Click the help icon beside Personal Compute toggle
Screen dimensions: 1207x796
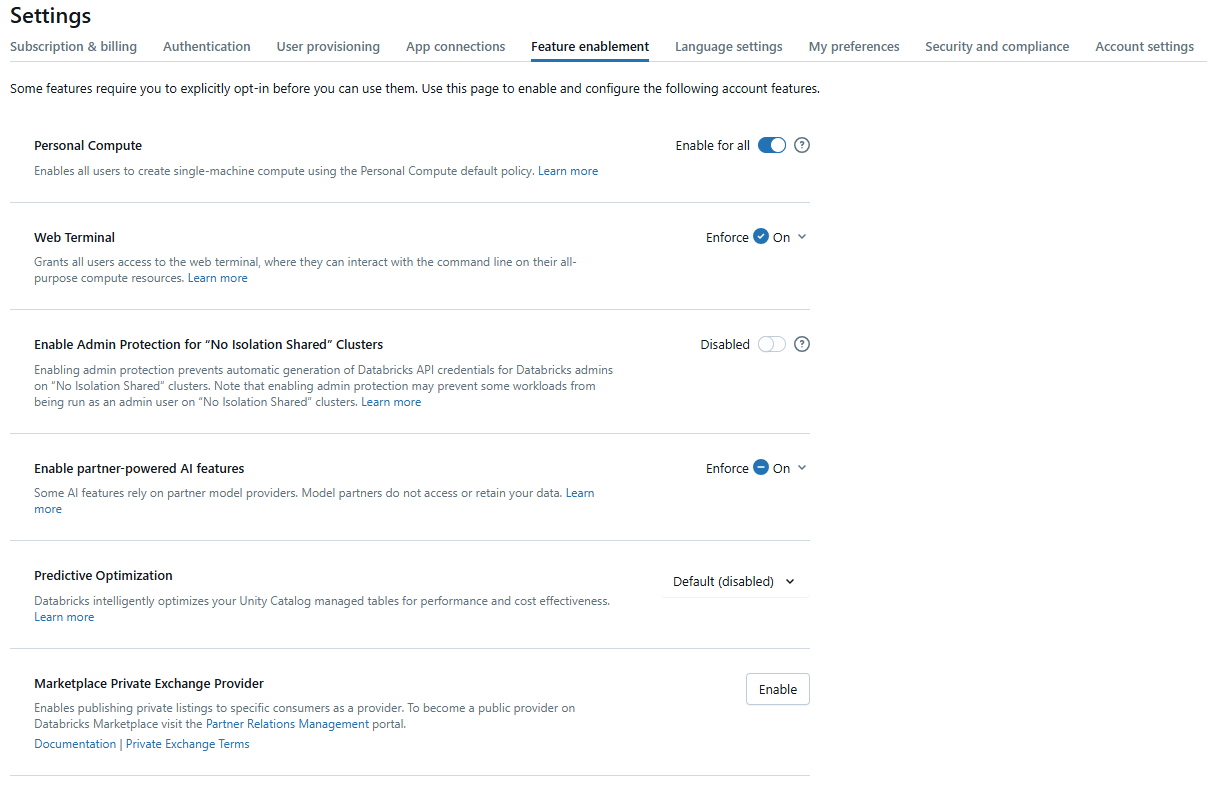801,145
